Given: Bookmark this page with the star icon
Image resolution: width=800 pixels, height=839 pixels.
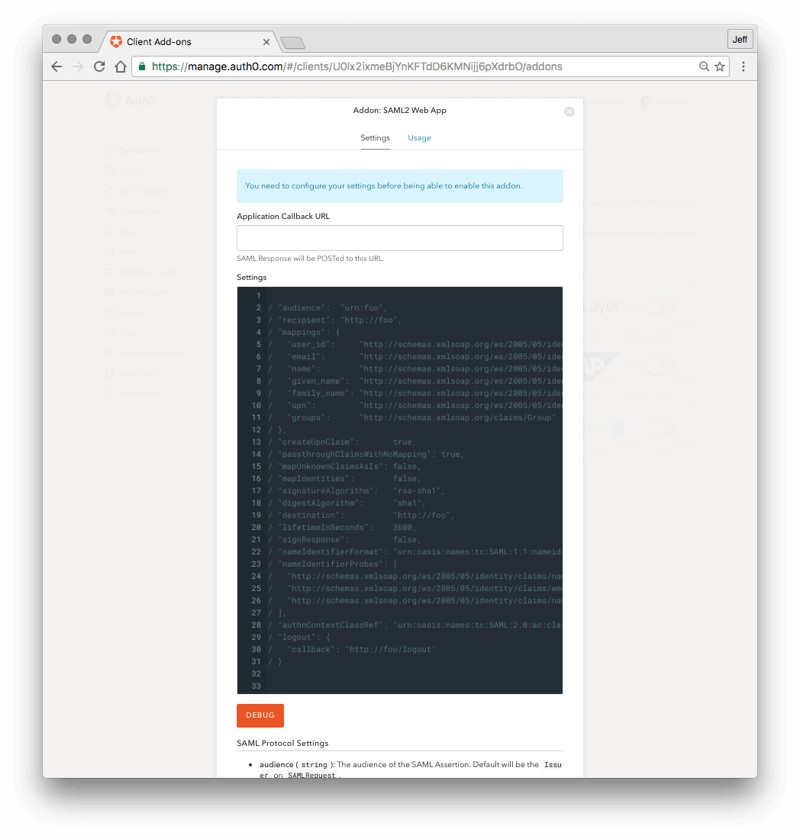Looking at the screenshot, I should (x=720, y=66).
